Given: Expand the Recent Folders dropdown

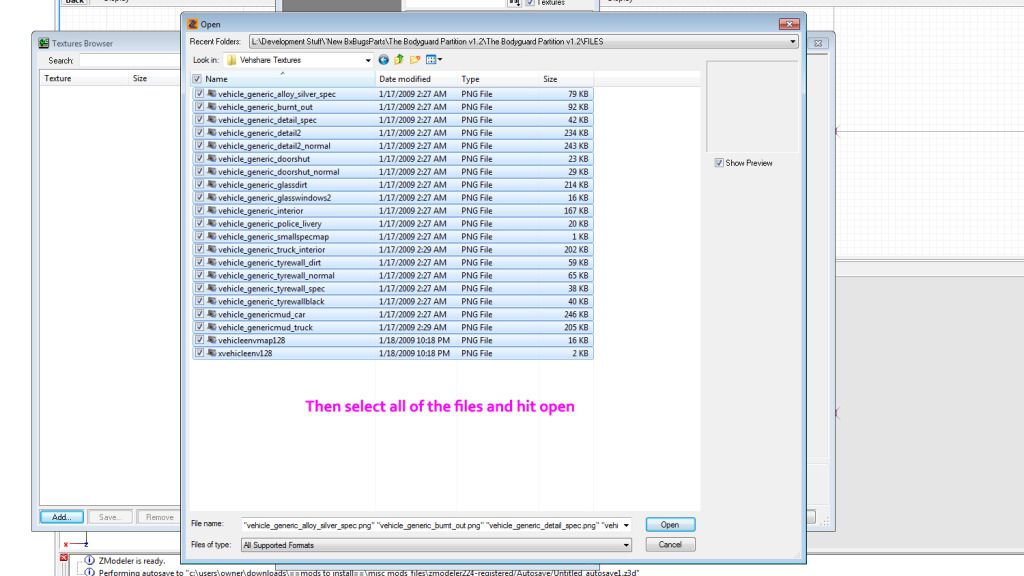Looking at the screenshot, I should tap(793, 42).
